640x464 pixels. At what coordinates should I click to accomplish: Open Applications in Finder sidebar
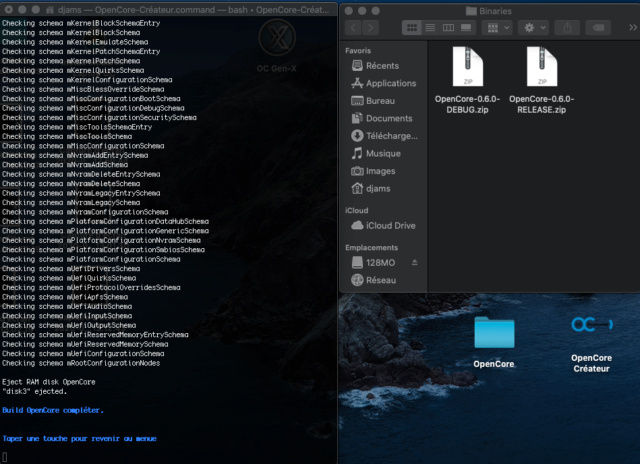tap(382, 83)
